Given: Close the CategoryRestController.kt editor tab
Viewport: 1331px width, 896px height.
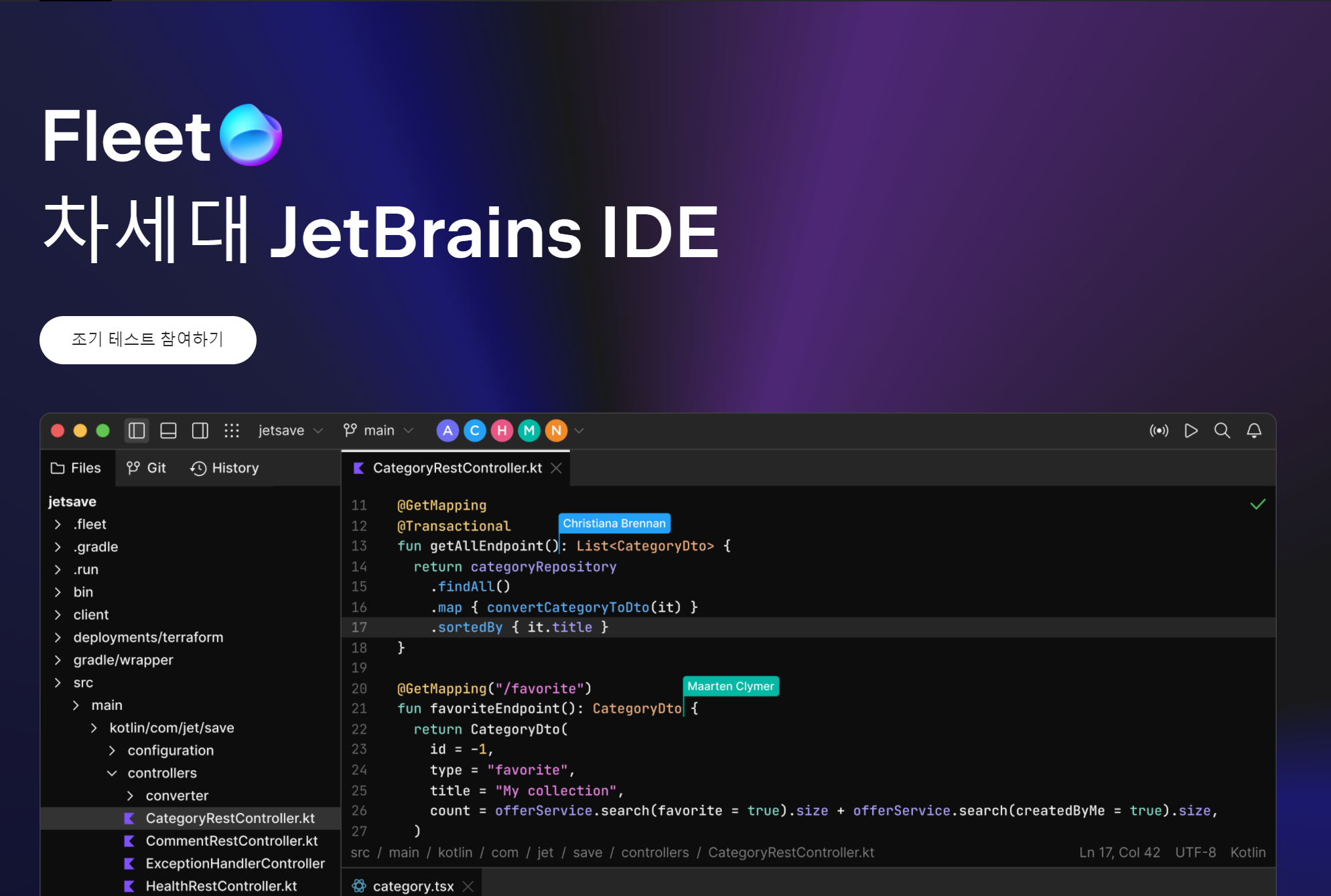Looking at the screenshot, I should click(x=556, y=468).
